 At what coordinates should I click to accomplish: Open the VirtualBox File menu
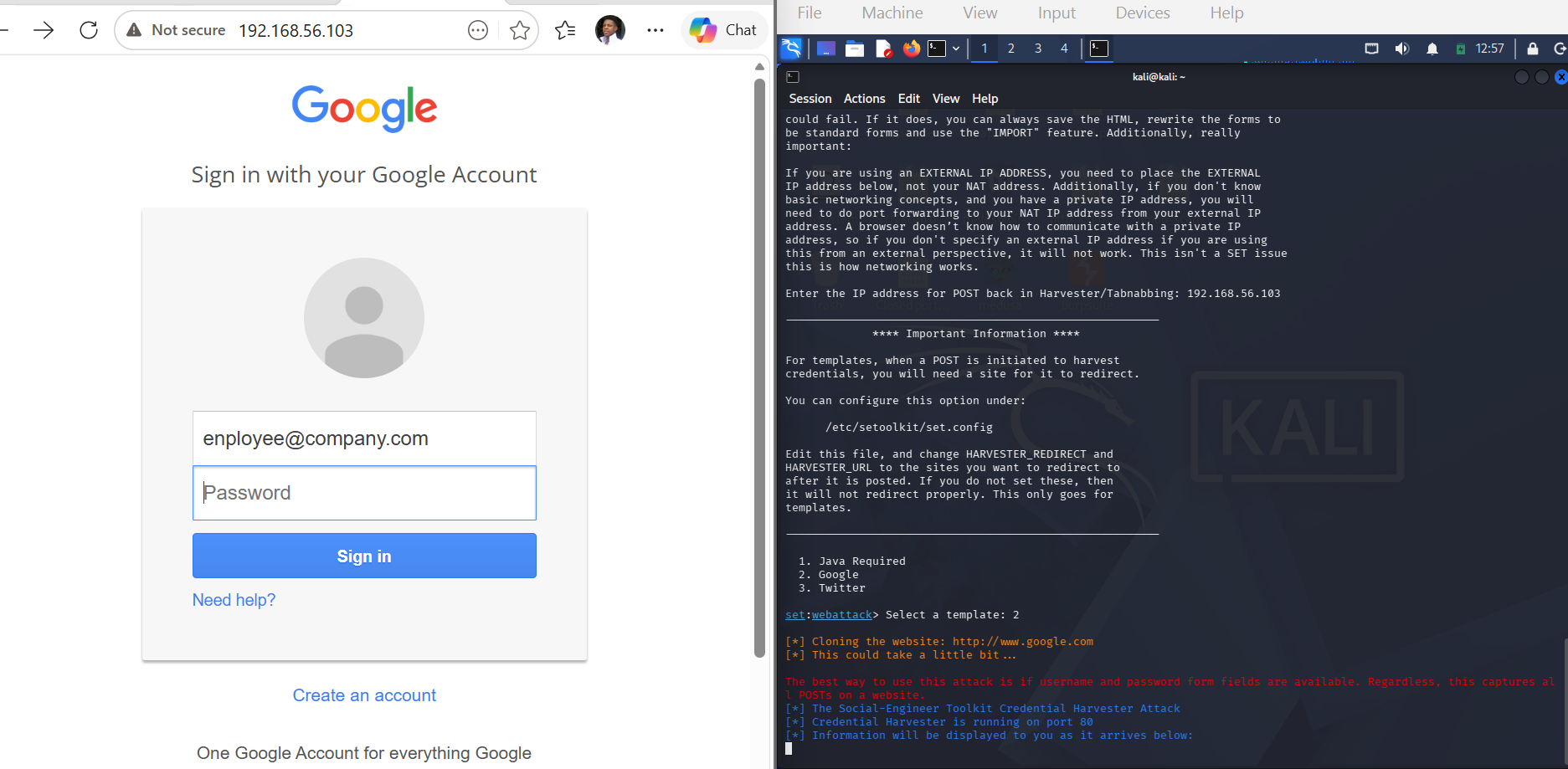pos(810,13)
